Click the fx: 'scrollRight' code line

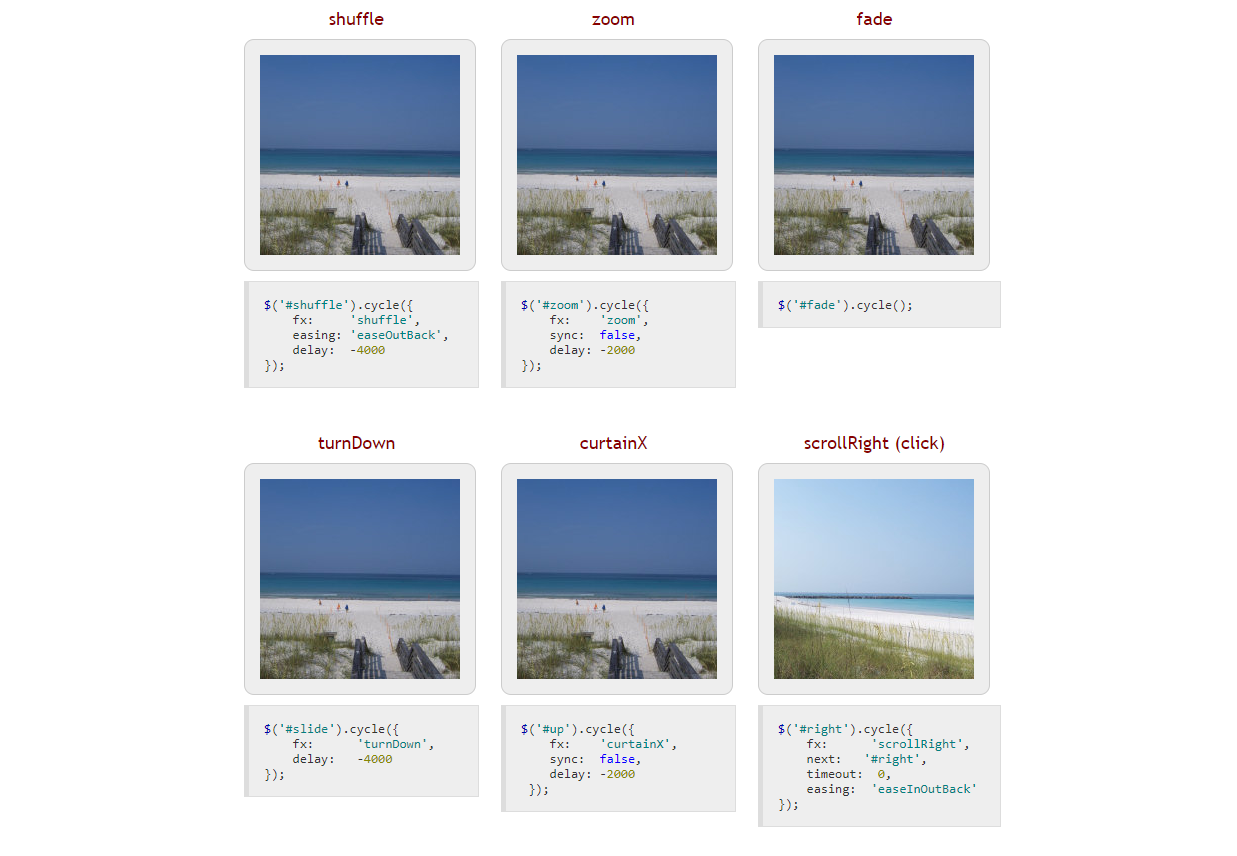889,744
